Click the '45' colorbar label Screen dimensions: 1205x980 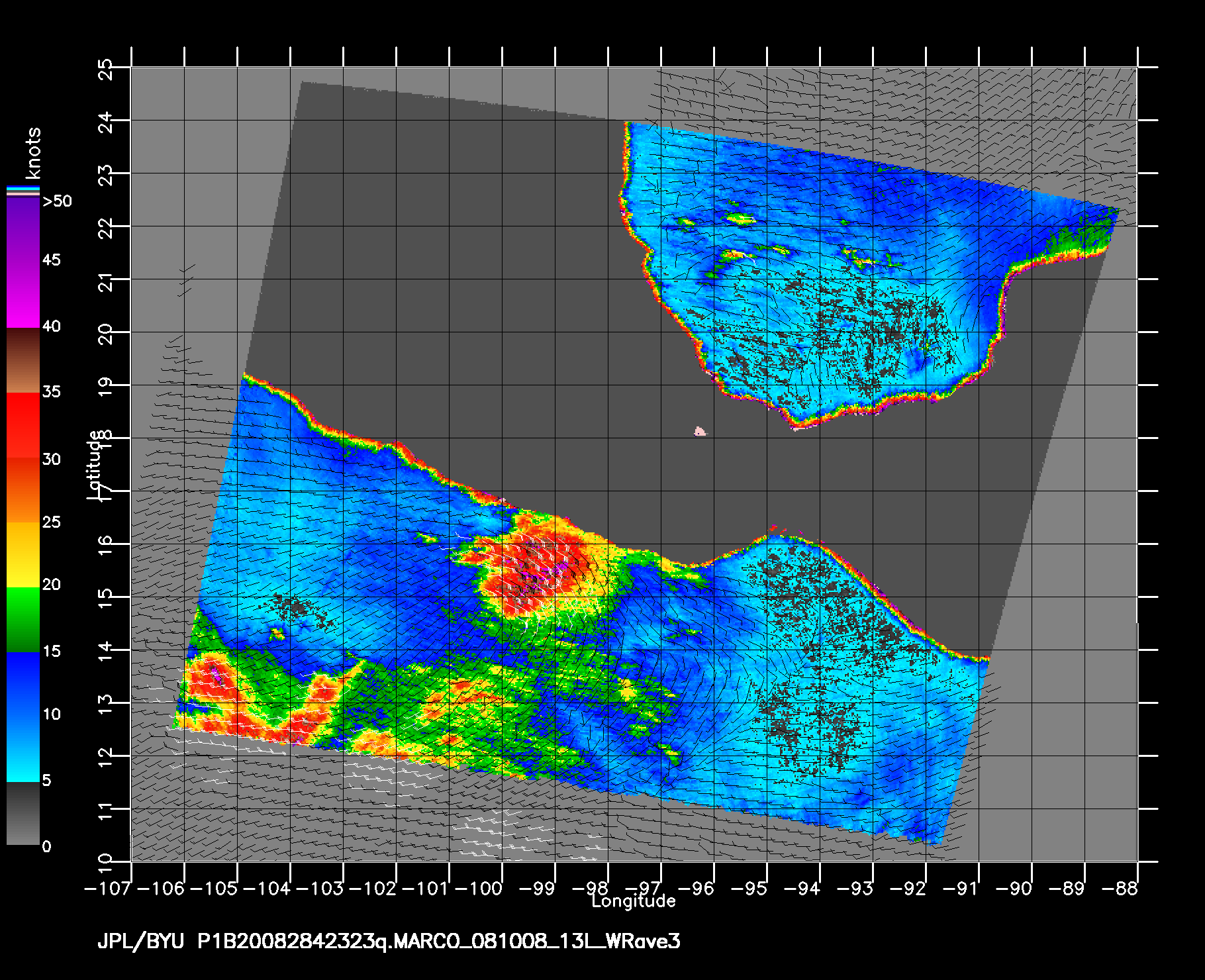[x=51, y=260]
